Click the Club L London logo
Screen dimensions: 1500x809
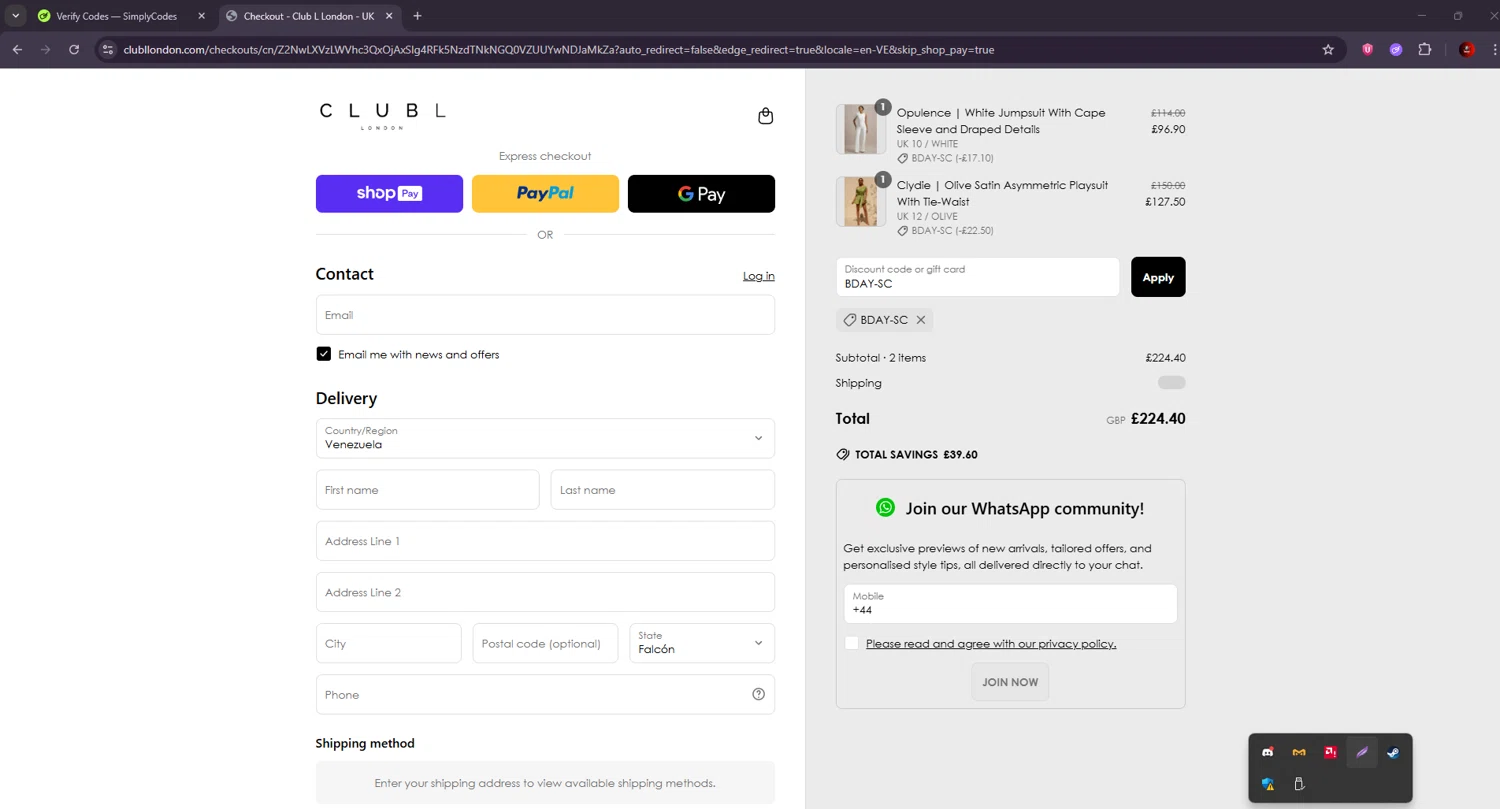click(382, 115)
